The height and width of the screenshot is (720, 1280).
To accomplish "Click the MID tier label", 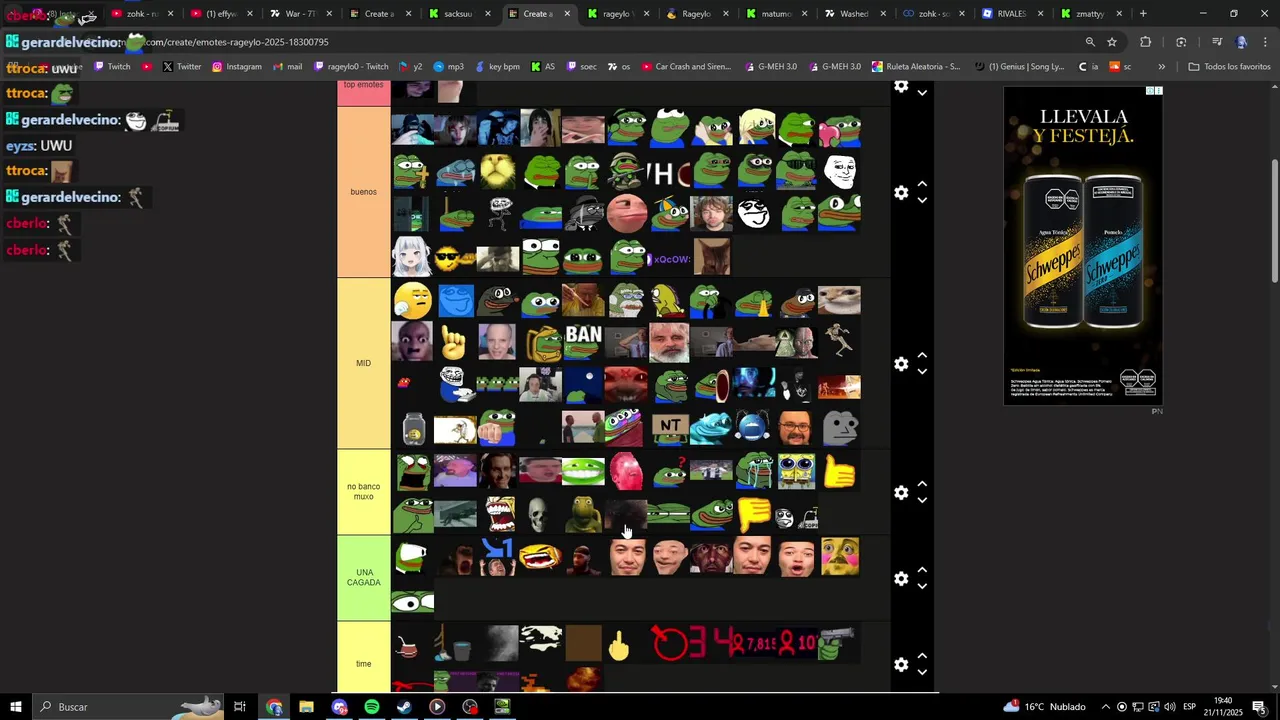I will pos(363,363).
